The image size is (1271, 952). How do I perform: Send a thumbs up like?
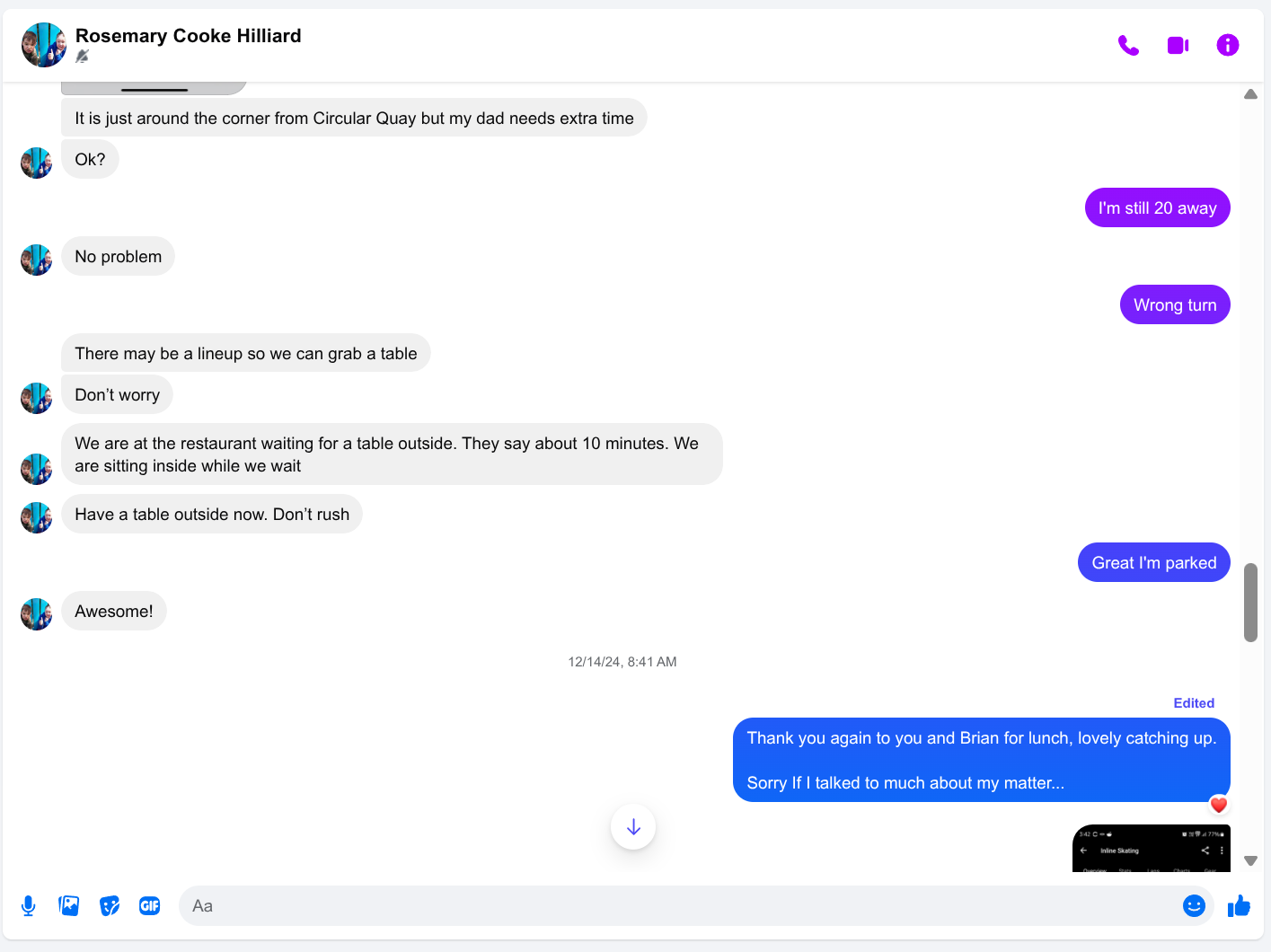(1240, 906)
